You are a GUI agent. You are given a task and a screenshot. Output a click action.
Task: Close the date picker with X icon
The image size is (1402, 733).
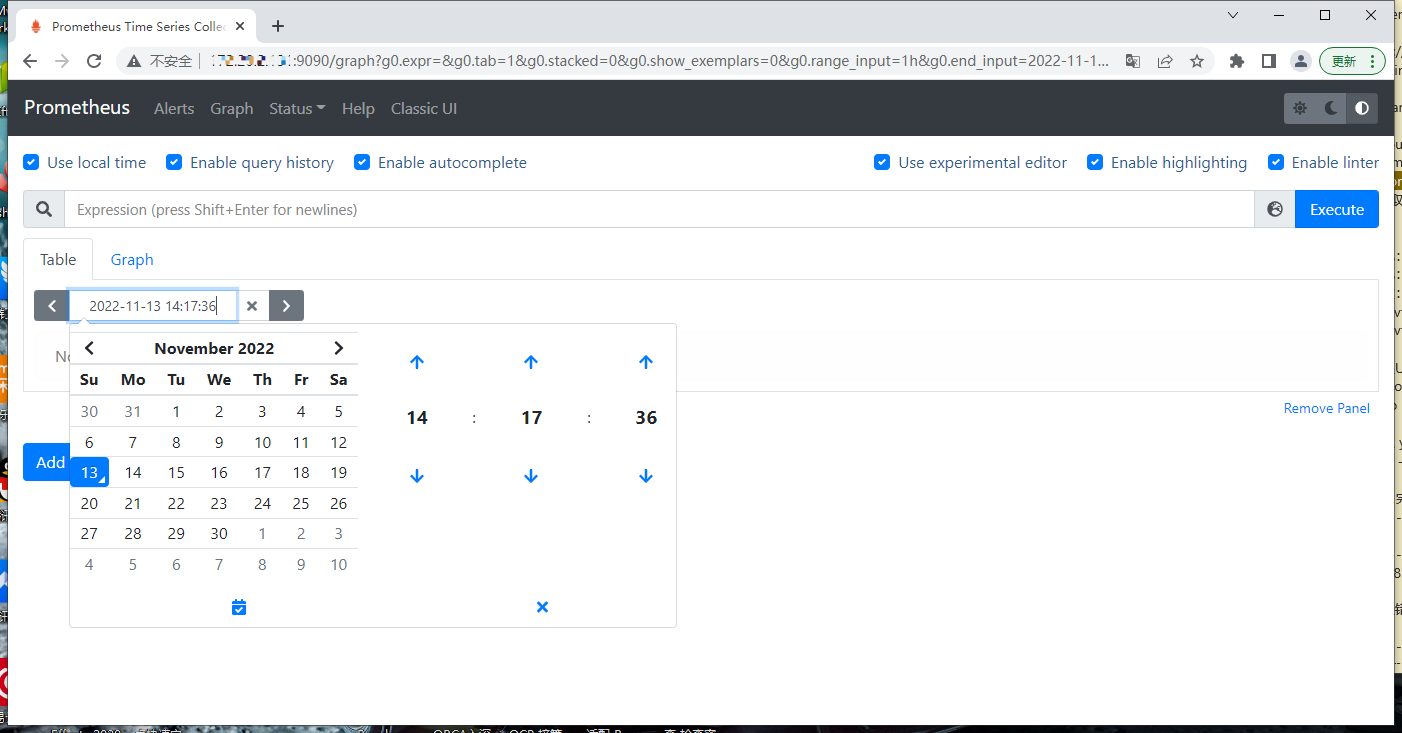pyautogui.click(x=542, y=607)
